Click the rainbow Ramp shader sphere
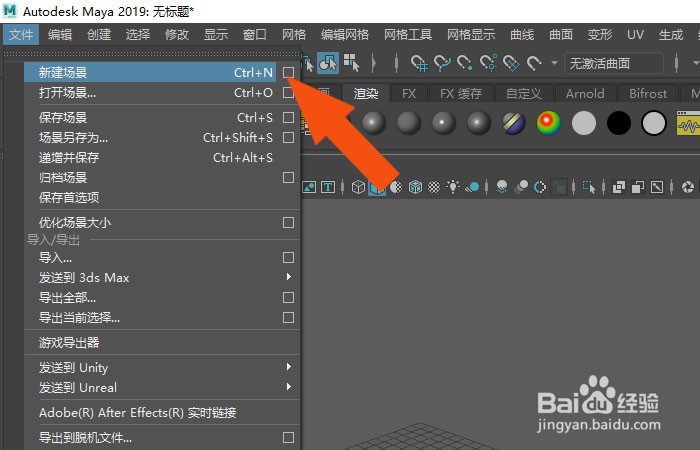Image resolution: width=700 pixels, height=450 pixels. (x=549, y=123)
